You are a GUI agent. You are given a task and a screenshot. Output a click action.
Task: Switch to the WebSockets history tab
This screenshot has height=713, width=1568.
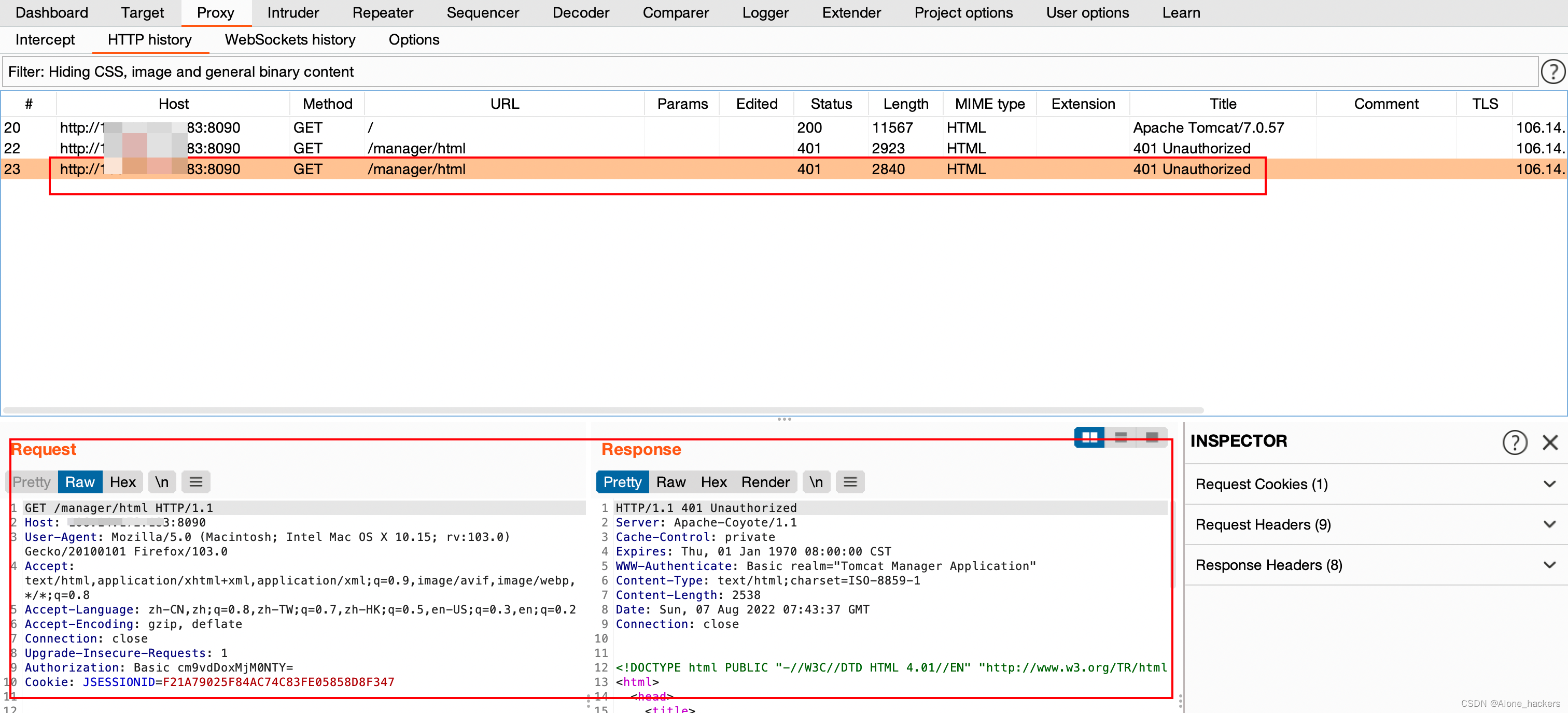[x=290, y=39]
